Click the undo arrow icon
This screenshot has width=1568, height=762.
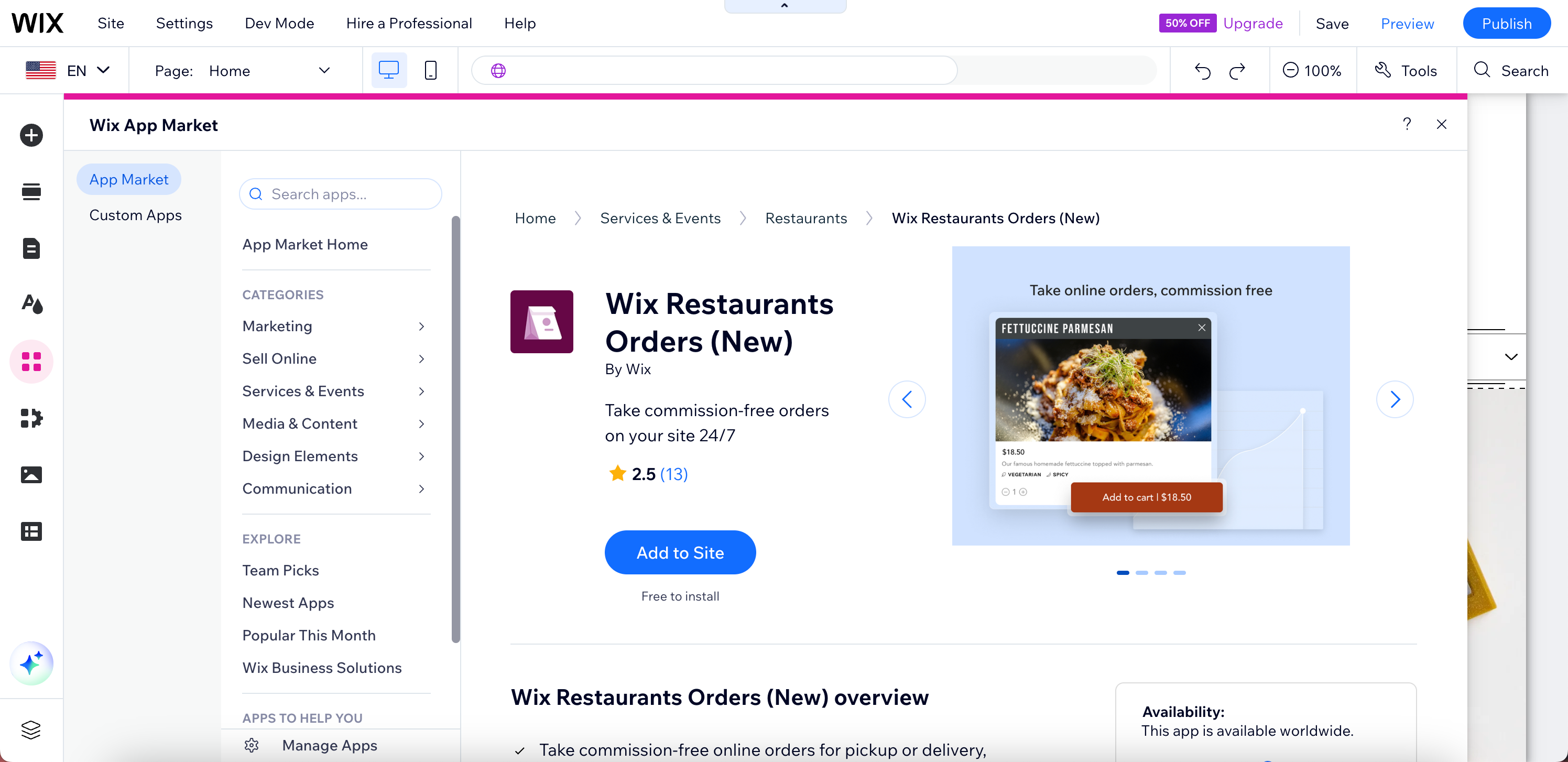click(1201, 70)
